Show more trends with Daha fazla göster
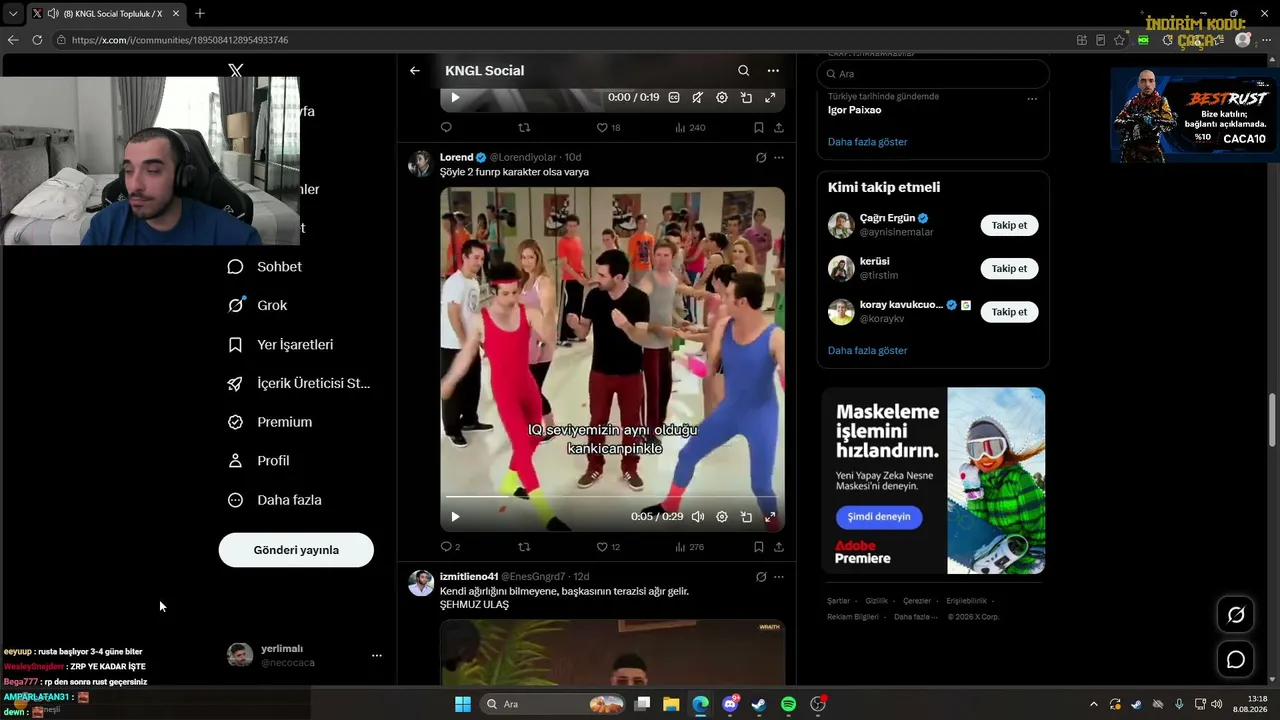 (x=868, y=142)
